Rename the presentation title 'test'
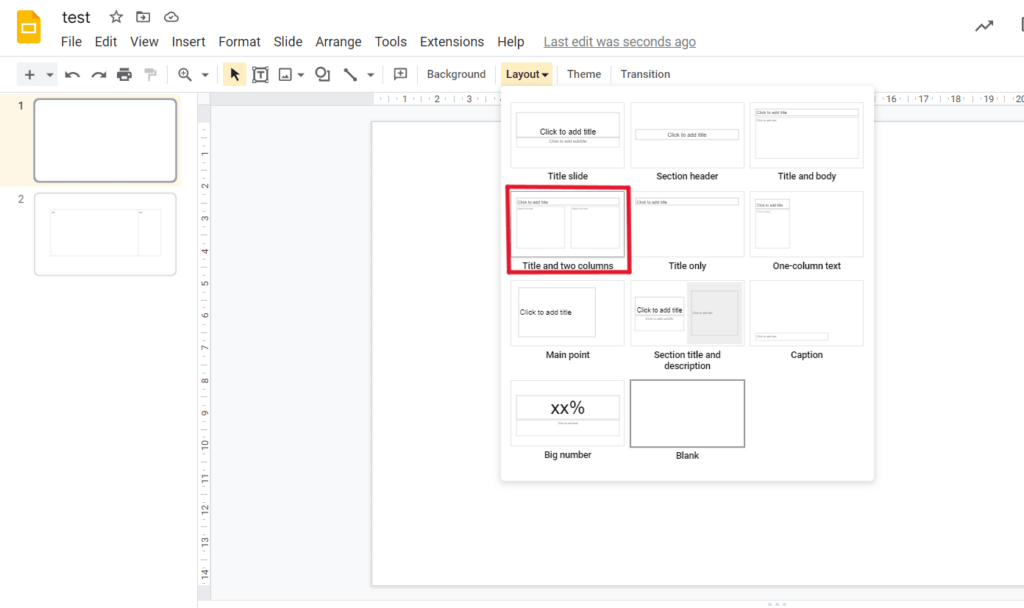This screenshot has width=1024, height=608. pyautogui.click(x=76, y=18)
